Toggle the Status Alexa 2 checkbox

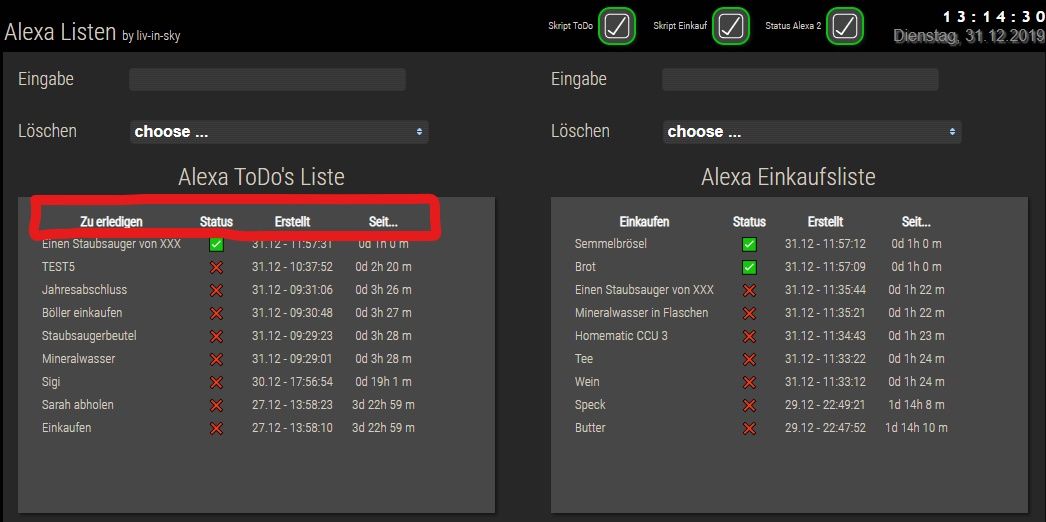click(x=845, y=27)
